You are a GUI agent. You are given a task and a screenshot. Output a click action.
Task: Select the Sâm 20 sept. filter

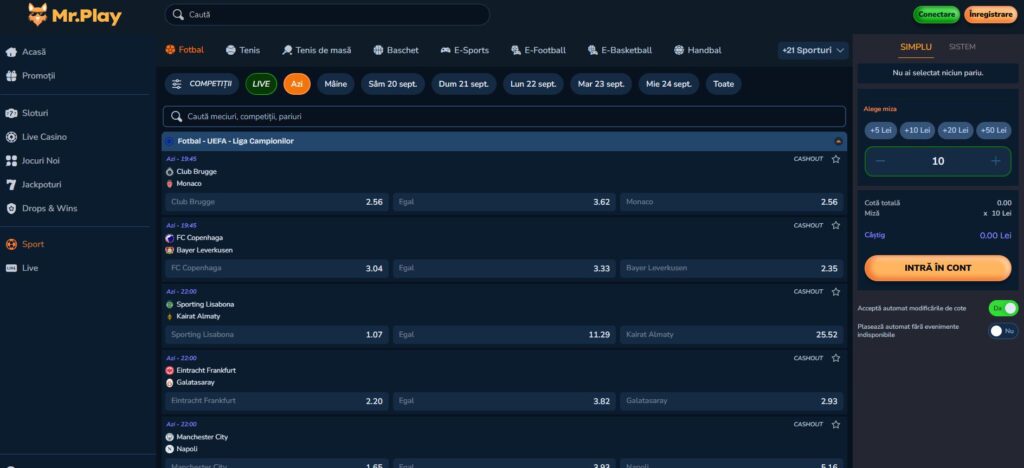click(392, 84)
